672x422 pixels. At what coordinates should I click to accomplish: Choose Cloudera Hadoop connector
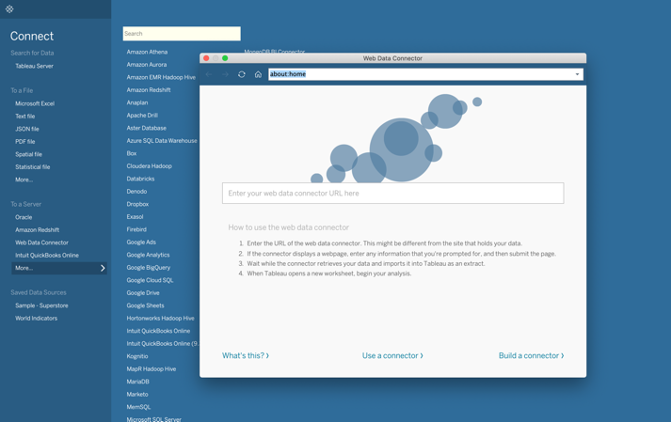149,166
